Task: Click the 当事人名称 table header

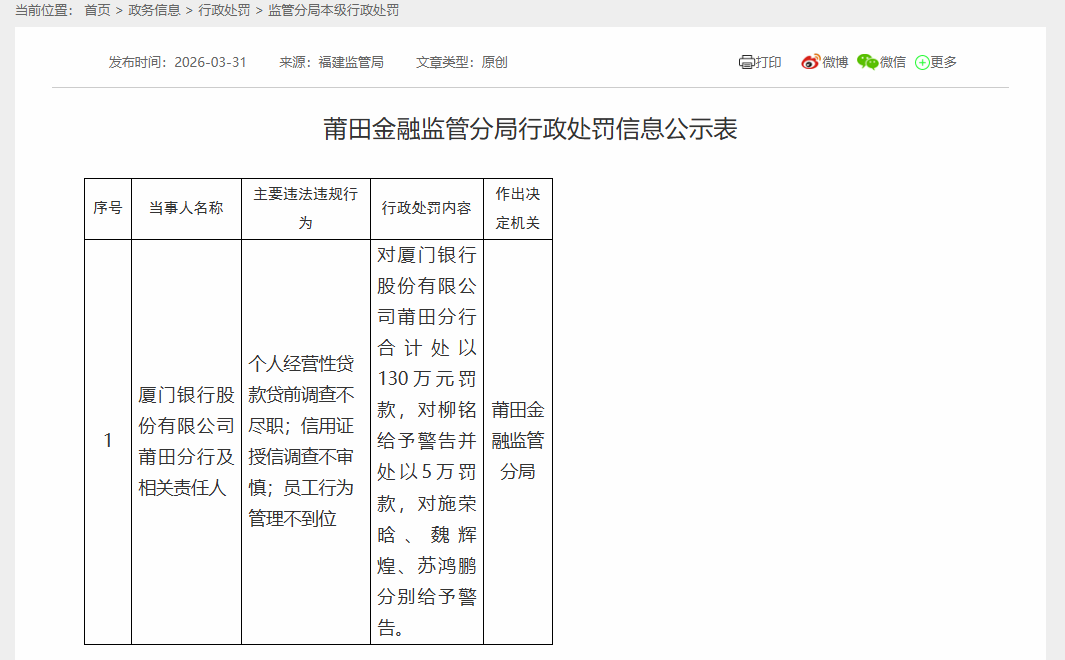Action: tap(186, 208)
